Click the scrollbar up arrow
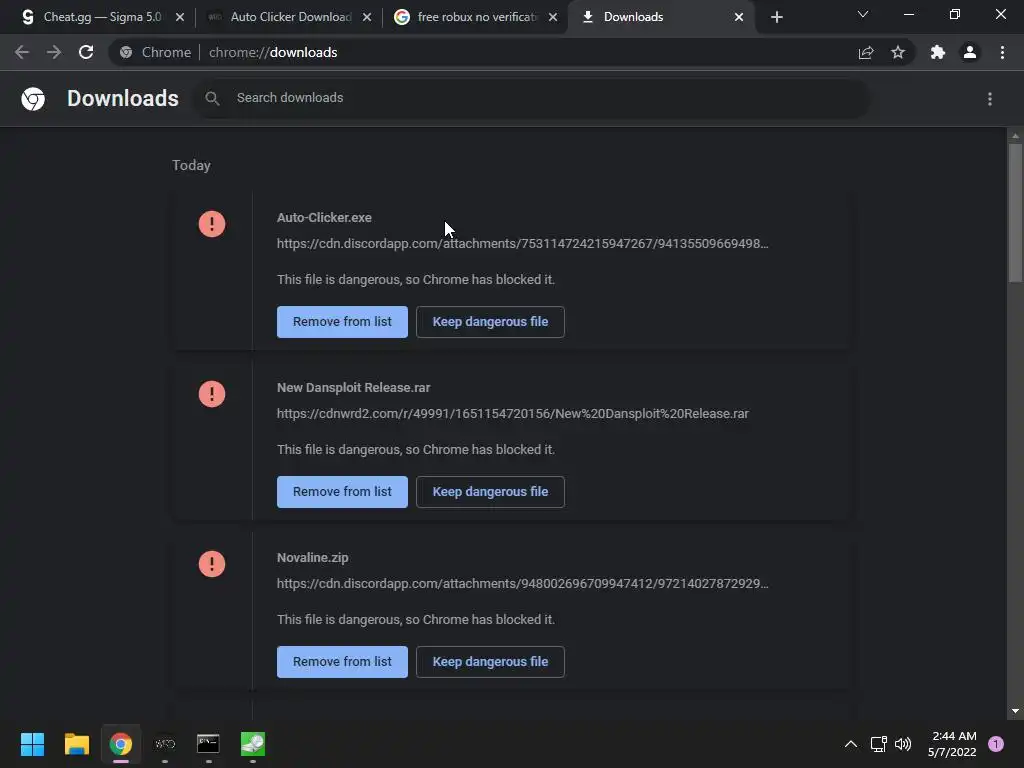 [x=1015, y=136]
